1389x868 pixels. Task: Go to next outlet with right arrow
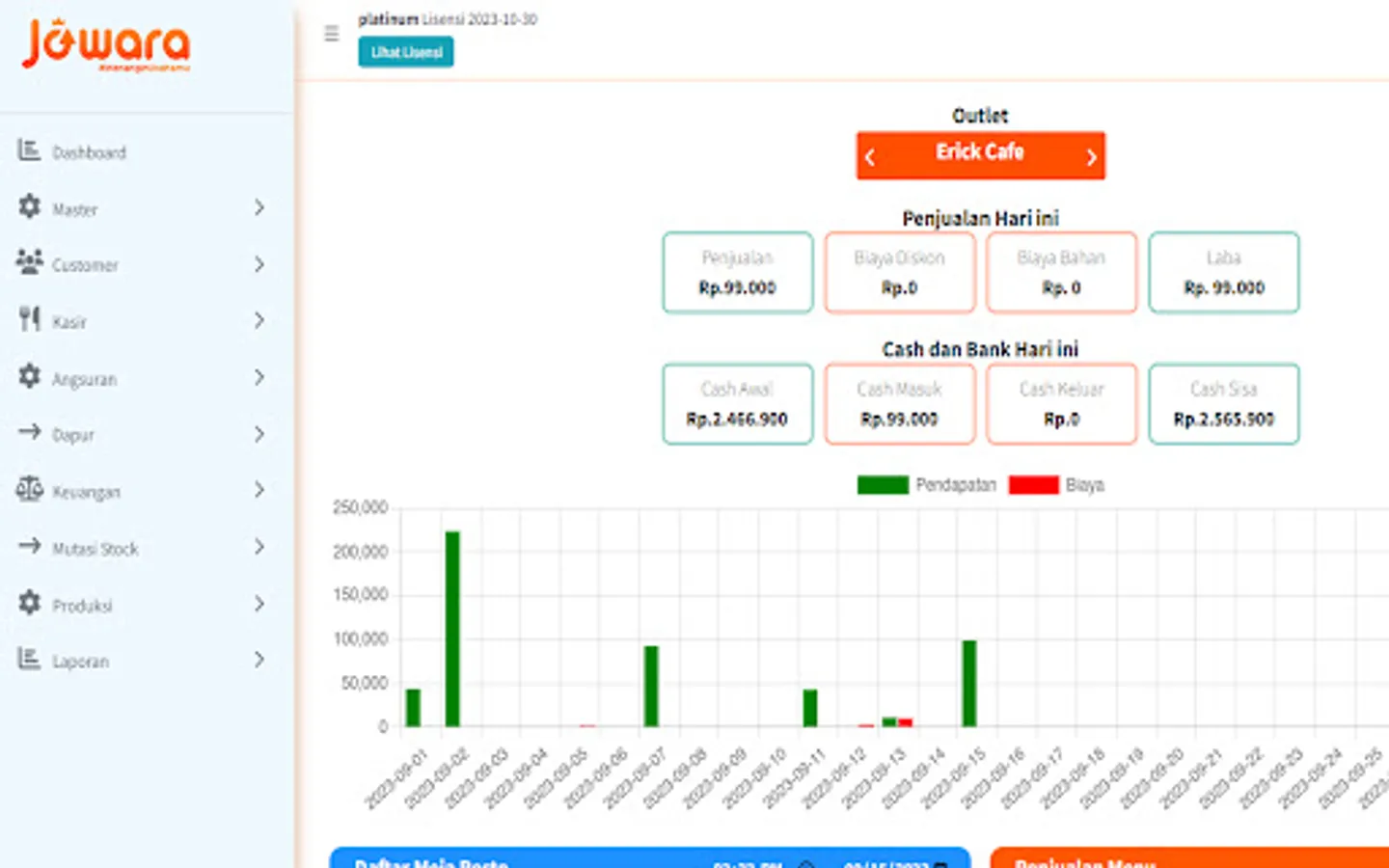(x=1091, y=157)
